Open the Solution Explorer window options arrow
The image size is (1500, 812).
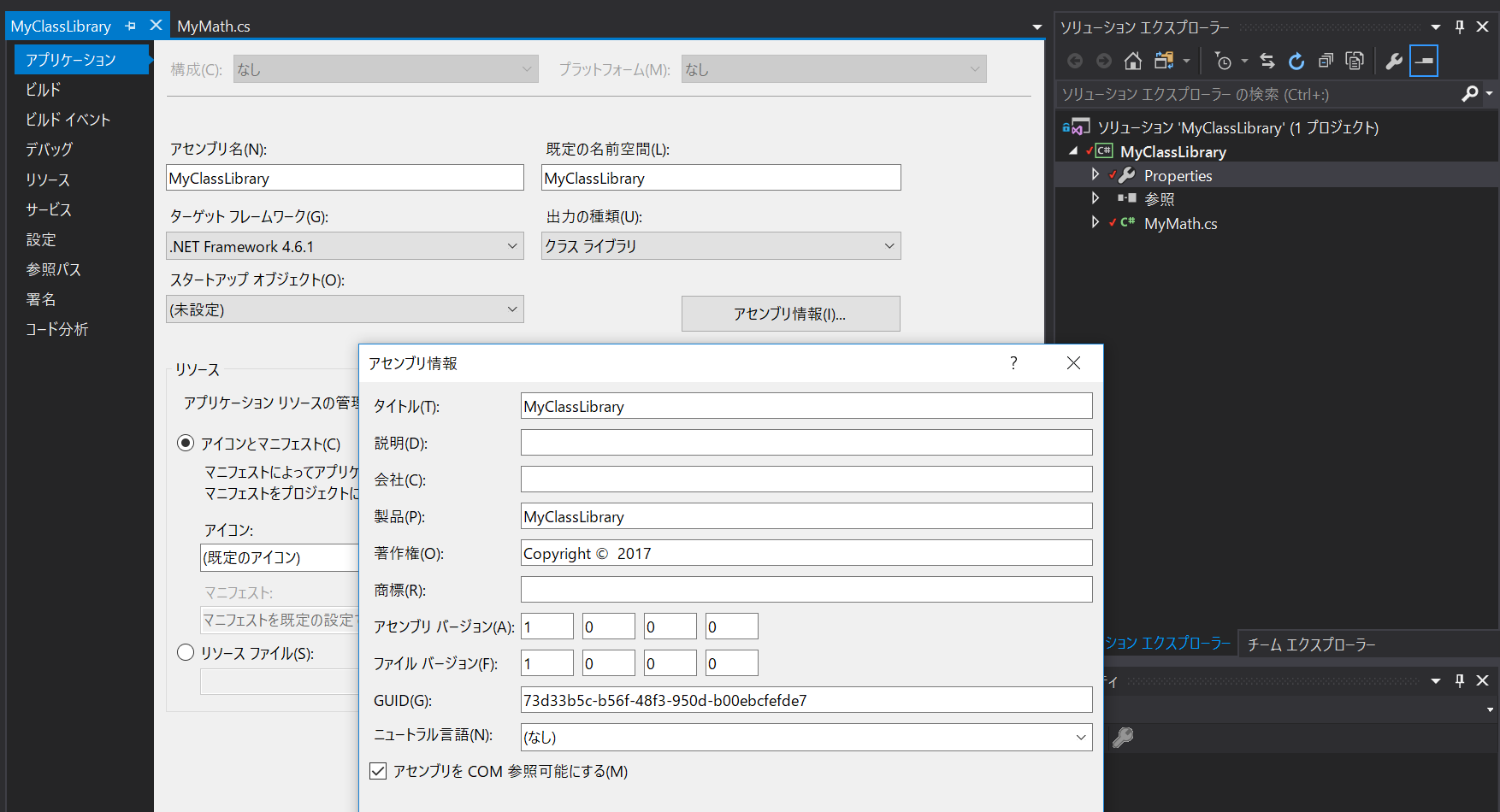click(1436, 27)
